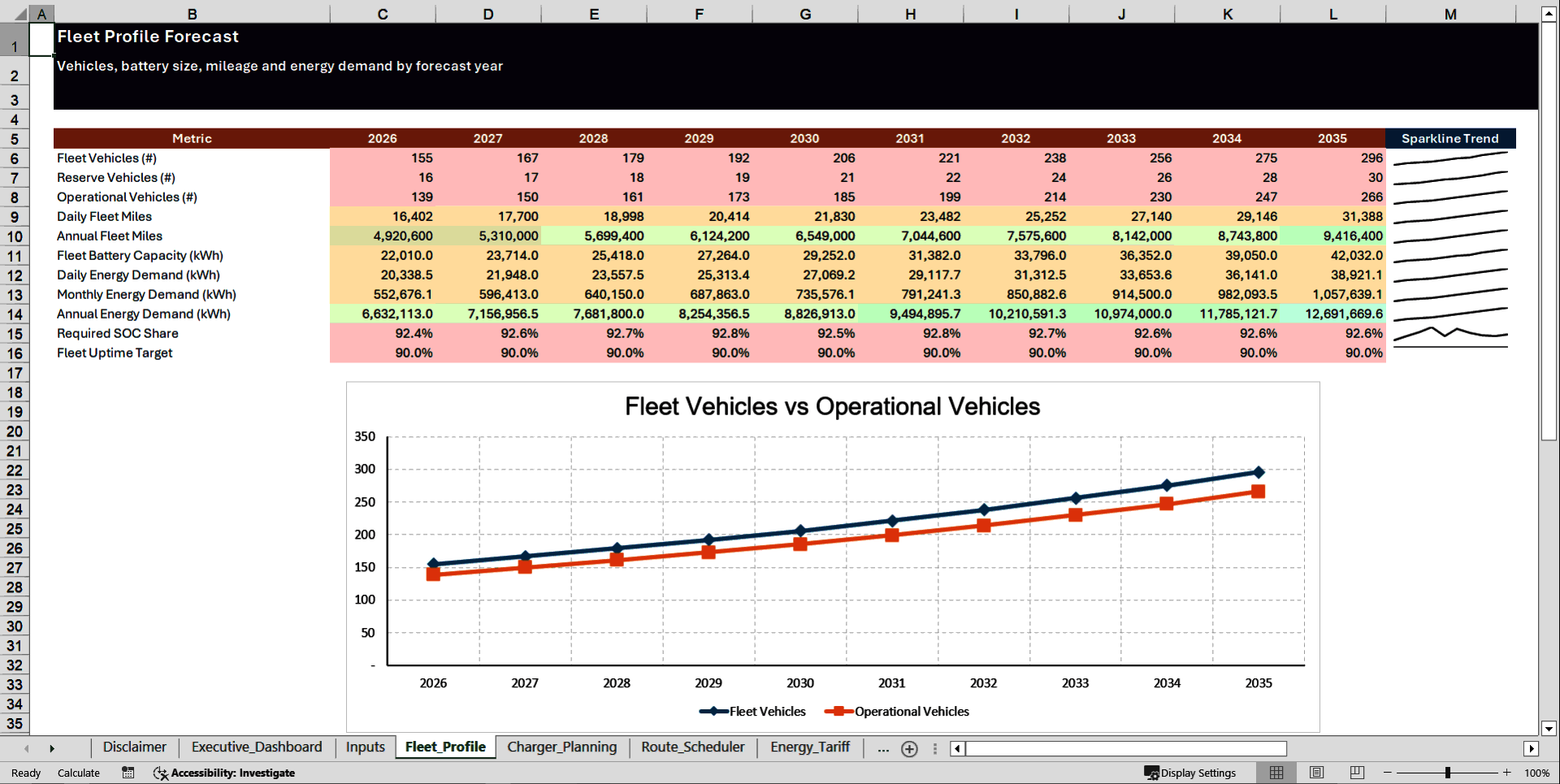Open the Executive_Dashboard sheet tab
1560x784 pixels.
tap(257, 747)
